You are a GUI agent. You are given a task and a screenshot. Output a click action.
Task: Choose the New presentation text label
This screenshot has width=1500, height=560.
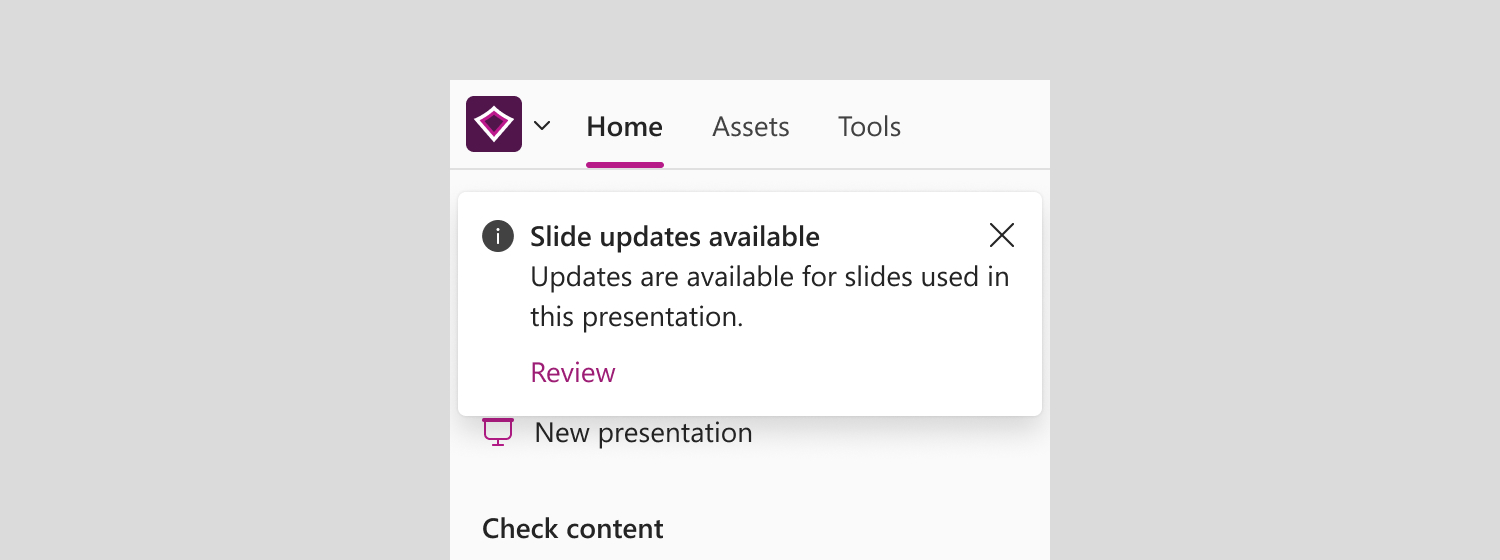point(644,433)
